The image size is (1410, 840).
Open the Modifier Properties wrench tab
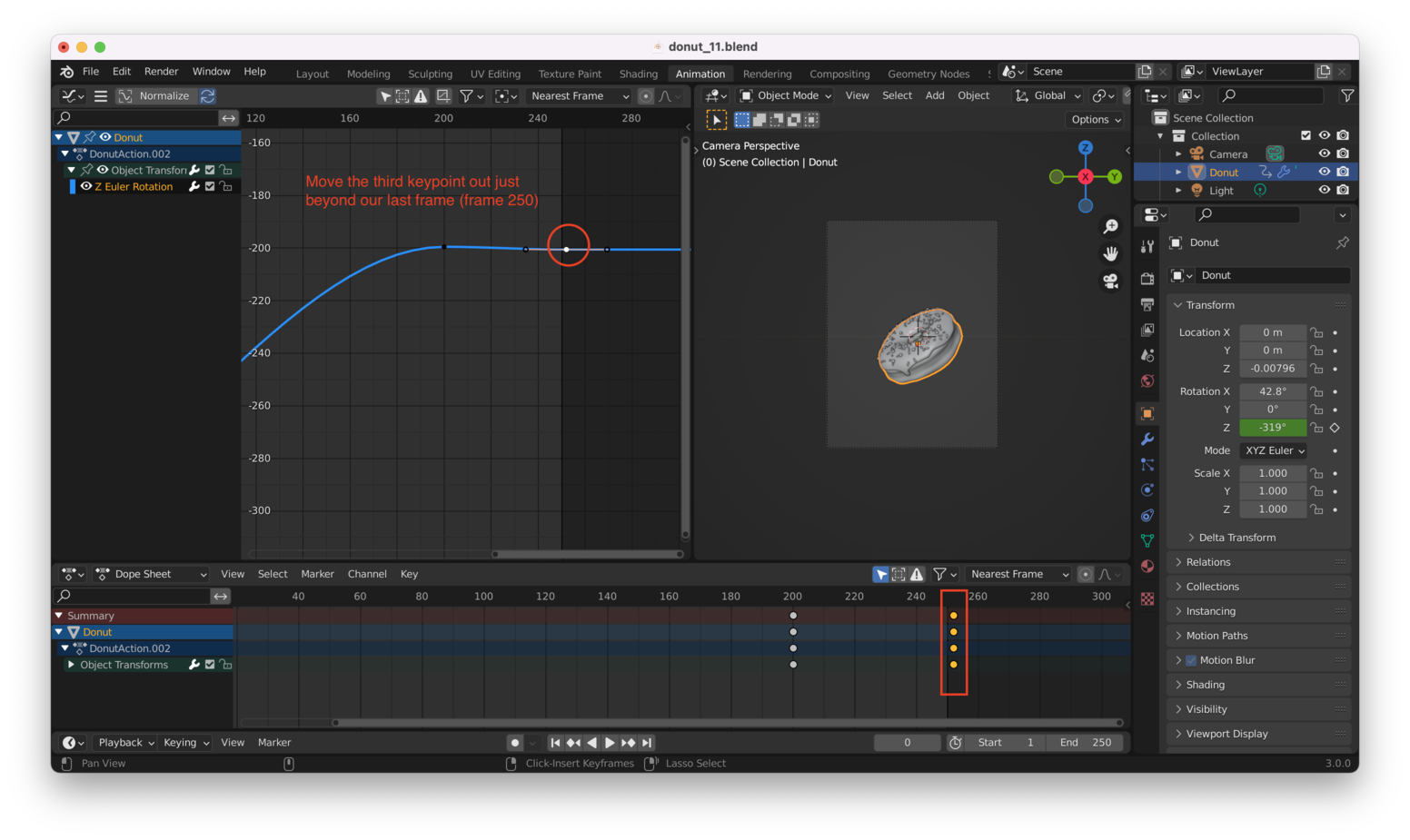click(1147, 440)
